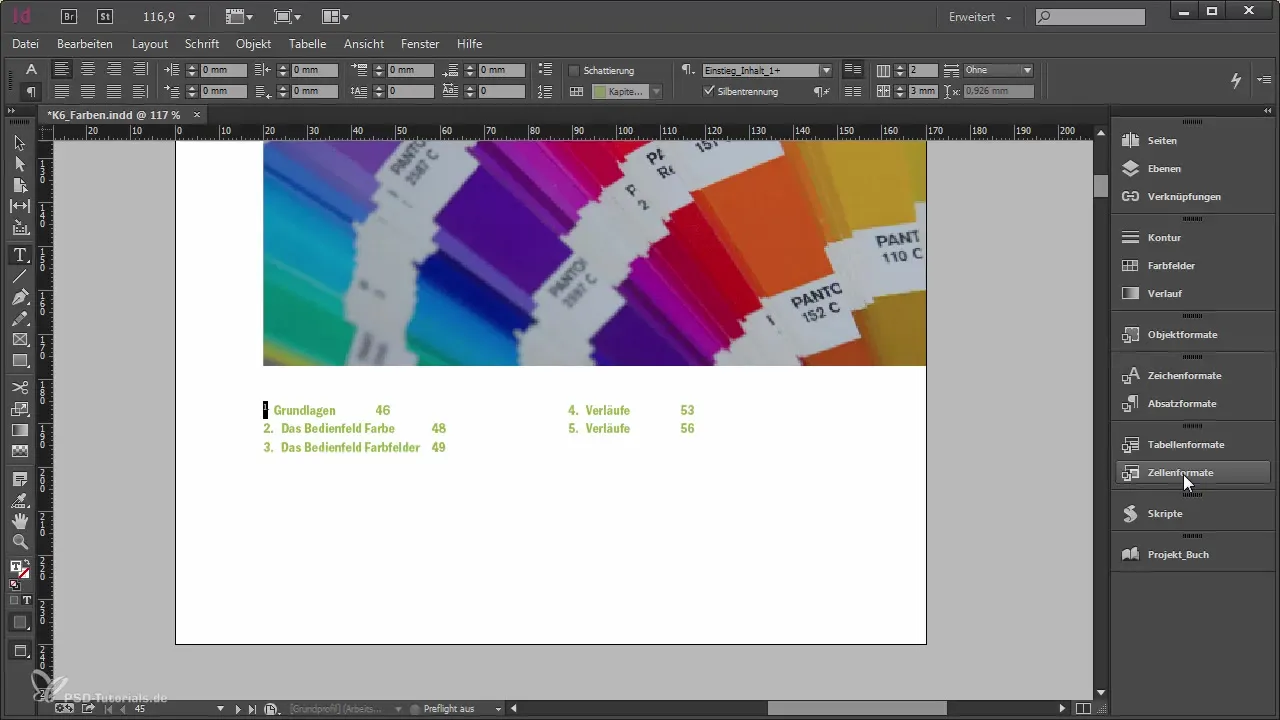Open Adobe Bridge via Br icon

click(x=69, y=17)
